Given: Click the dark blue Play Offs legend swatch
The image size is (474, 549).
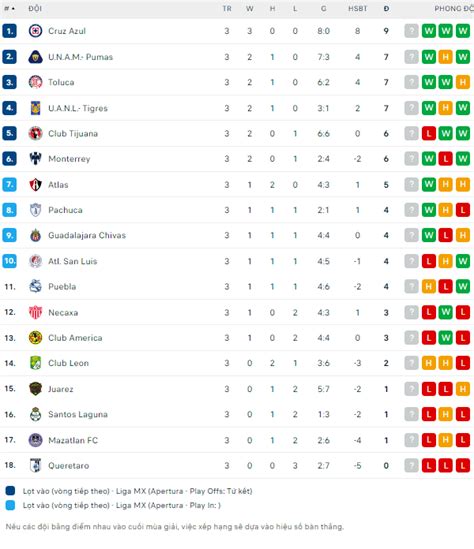Looking at the screenshot, I should coord(10,491).
